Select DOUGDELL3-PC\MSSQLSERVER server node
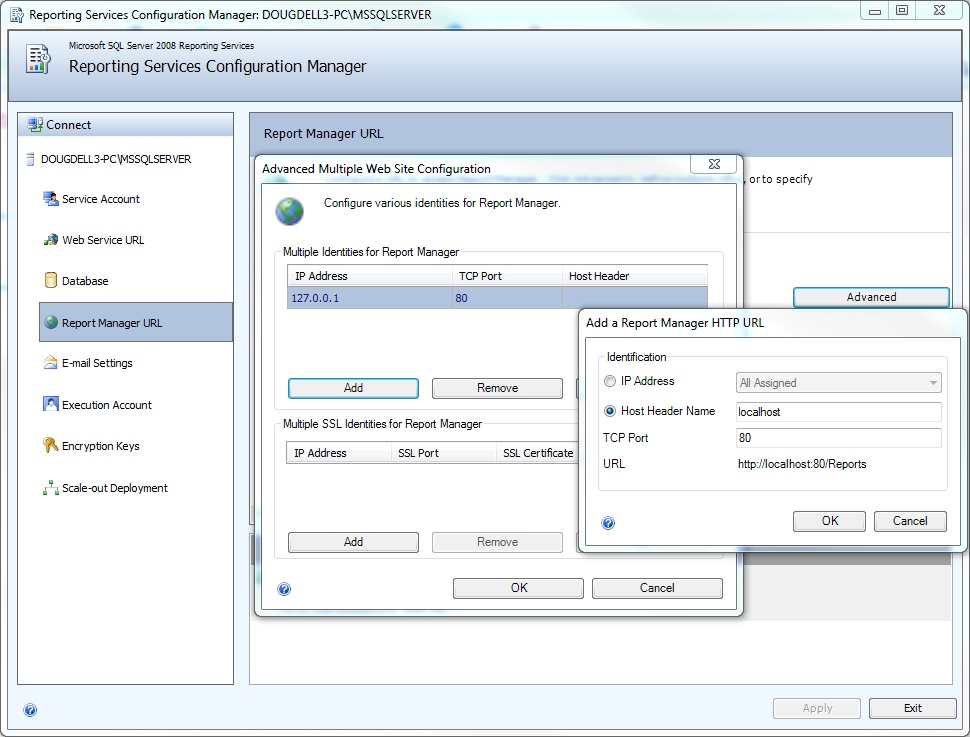Screen dimensions: 970x737 click(116, 159)
